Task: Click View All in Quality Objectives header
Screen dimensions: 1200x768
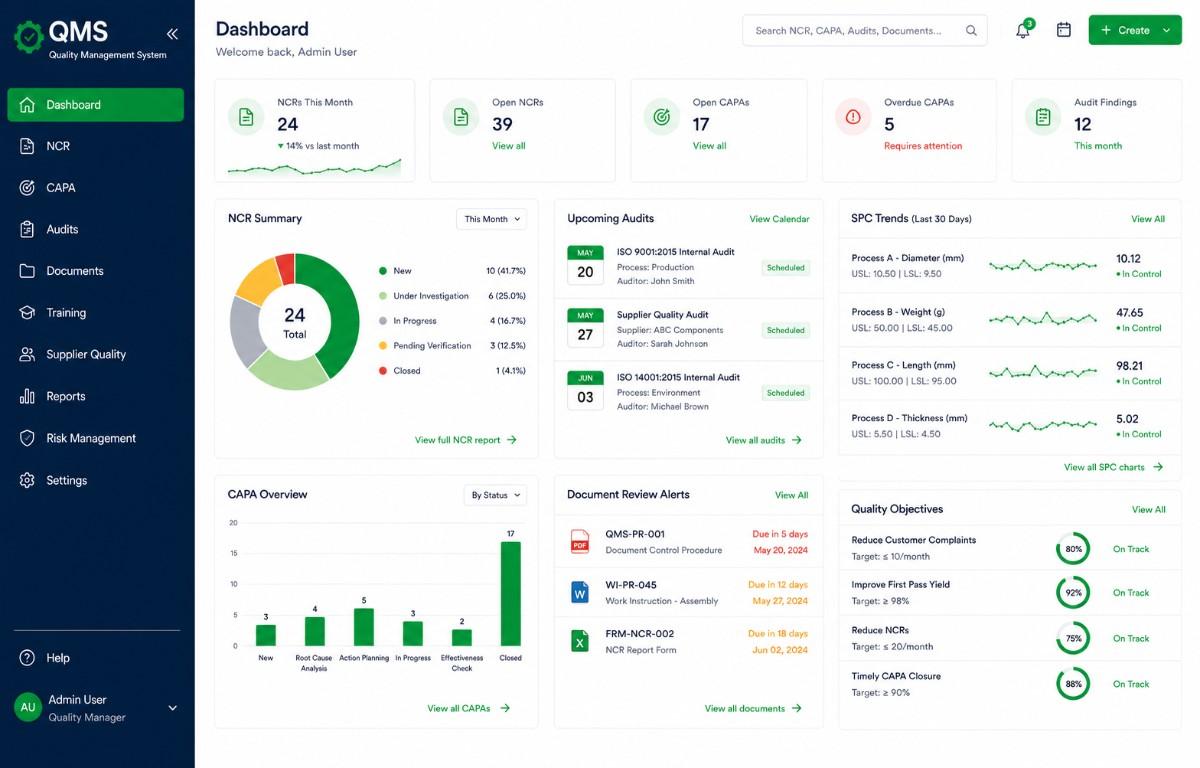Action: coord(1148,509)
